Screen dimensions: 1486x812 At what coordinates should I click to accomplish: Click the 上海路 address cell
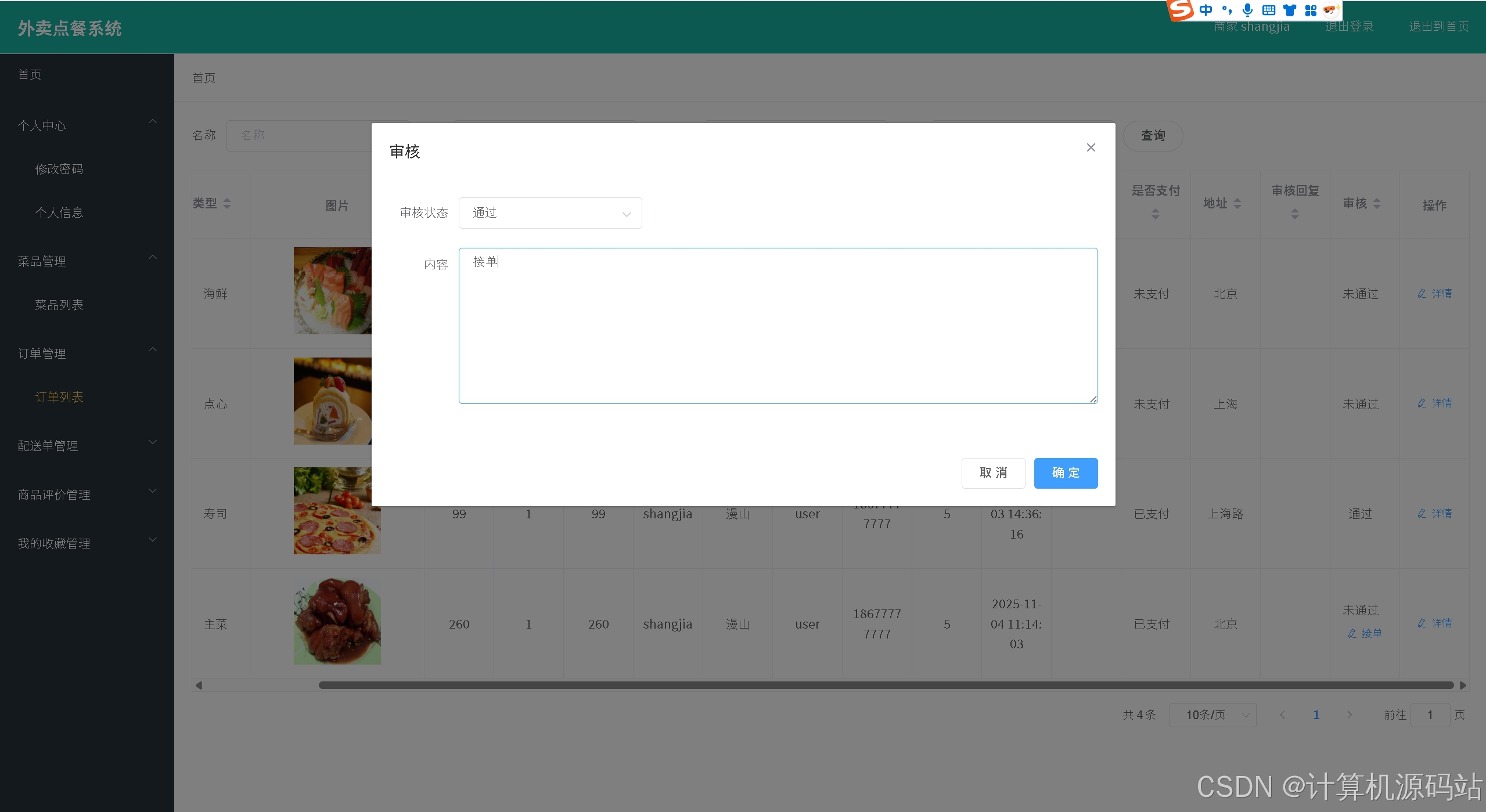click(1225, 514)
